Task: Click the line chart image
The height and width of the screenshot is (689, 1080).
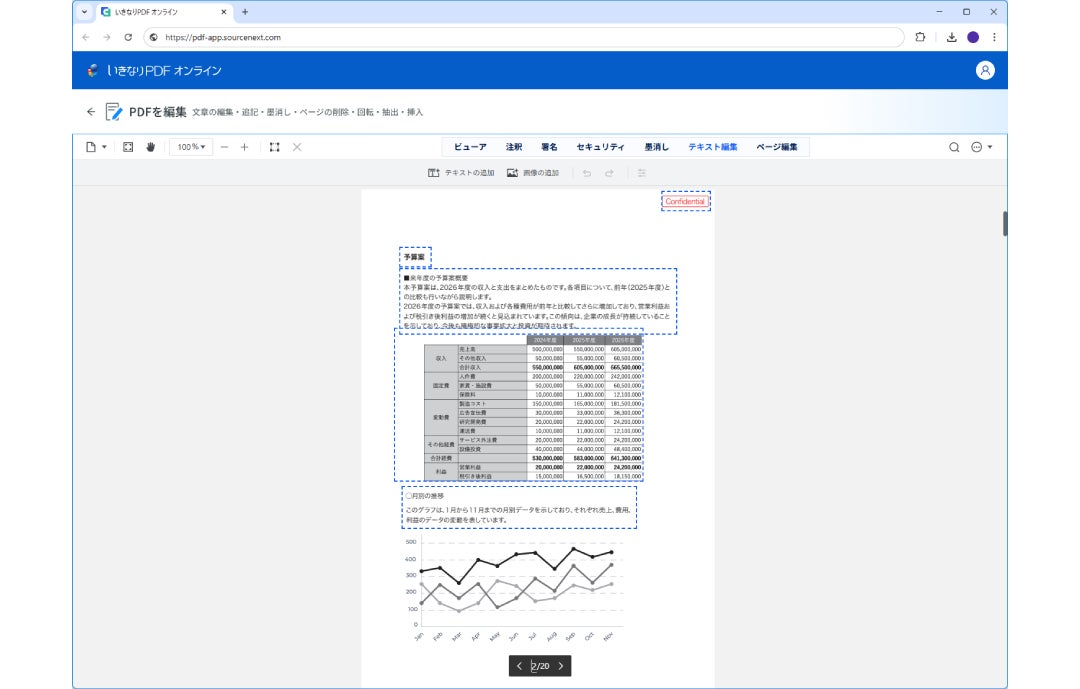Action: (x=515, y=589)
